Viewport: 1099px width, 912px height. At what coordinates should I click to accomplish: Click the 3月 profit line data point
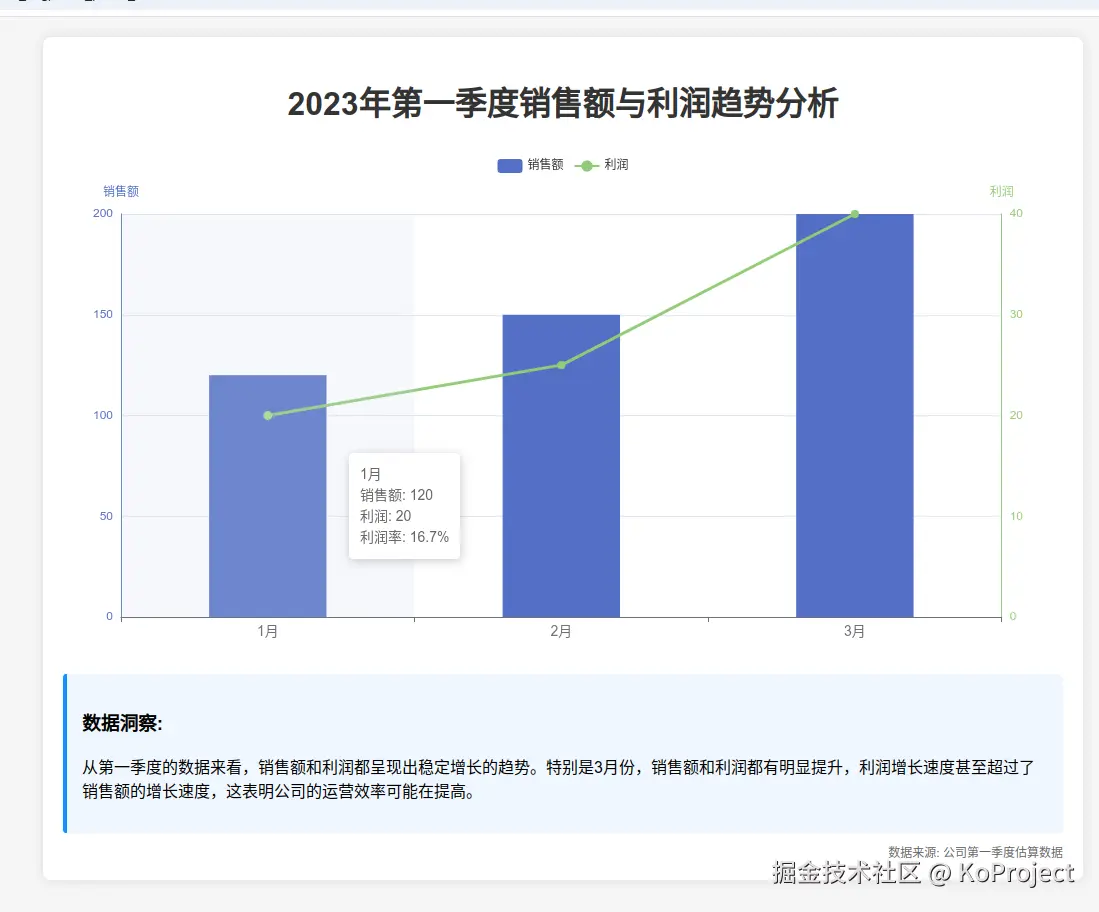click(854, 214)
